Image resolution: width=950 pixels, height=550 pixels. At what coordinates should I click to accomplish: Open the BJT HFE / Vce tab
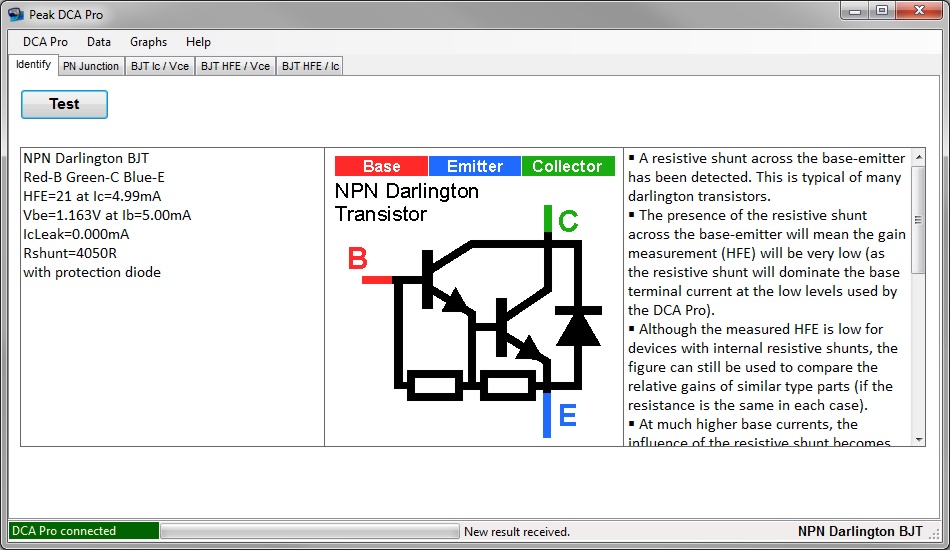(x=235, y=66)
